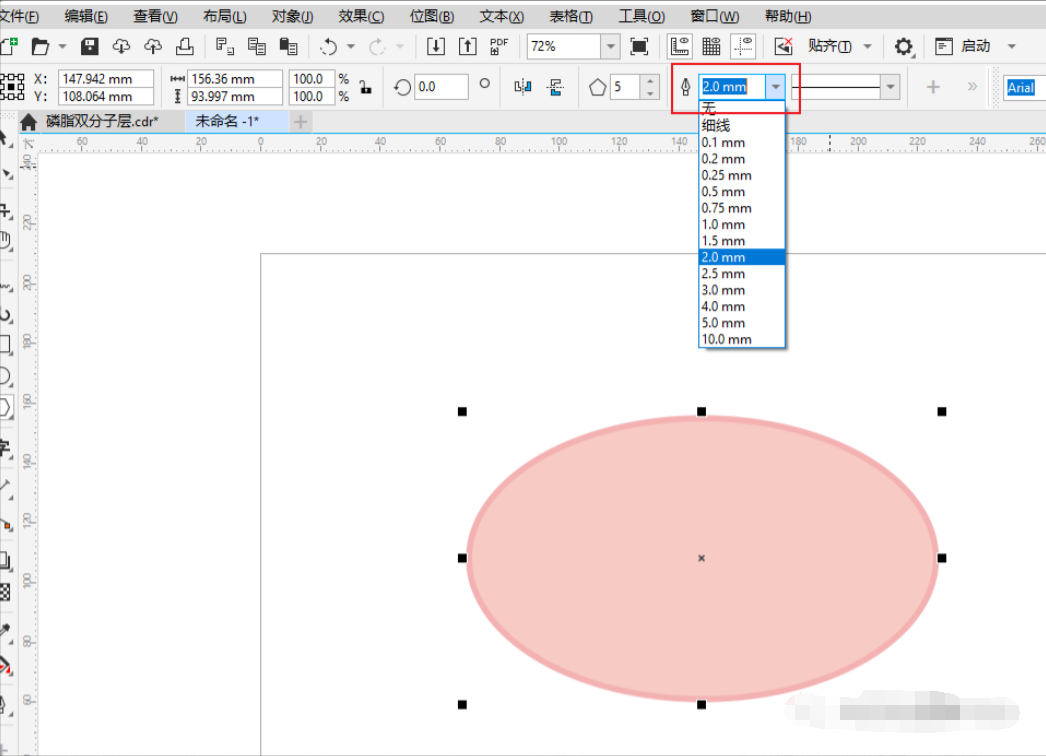Toggle show rulers icon
Image resolution: width=1046 pixels, height=756 pixels.
point(679,46)
